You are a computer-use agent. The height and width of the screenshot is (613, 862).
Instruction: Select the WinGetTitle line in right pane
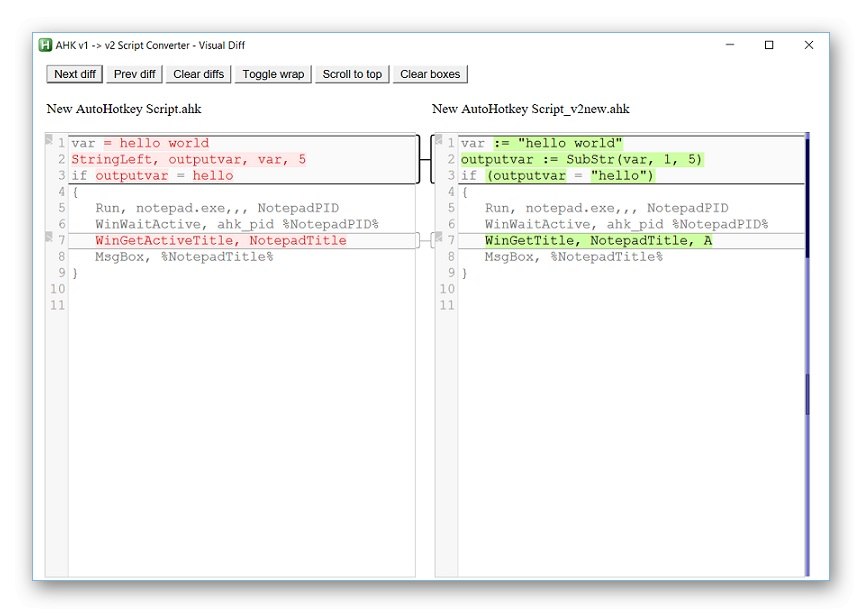[x=598, y=240]
